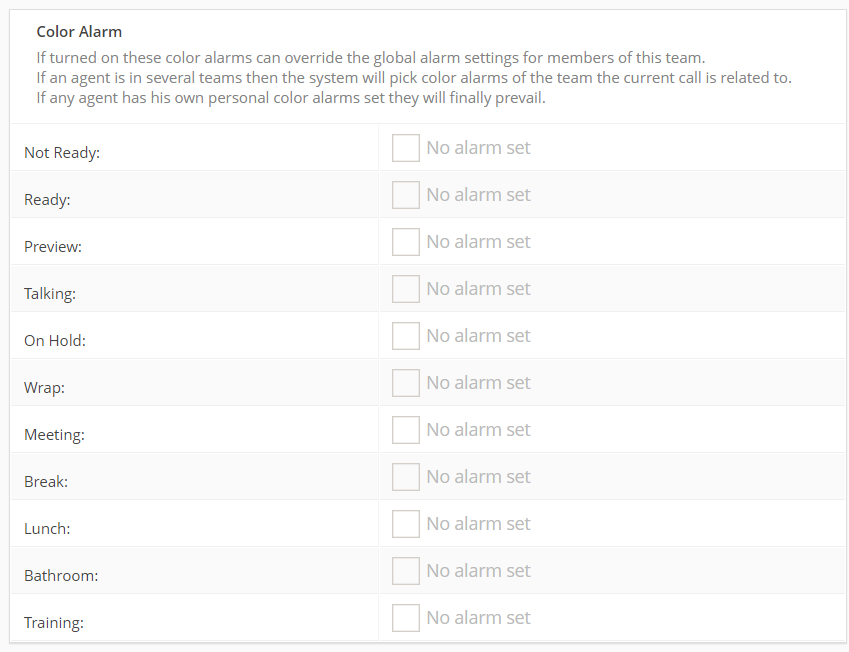Select the Training alarm color swatch

[406, 618]
